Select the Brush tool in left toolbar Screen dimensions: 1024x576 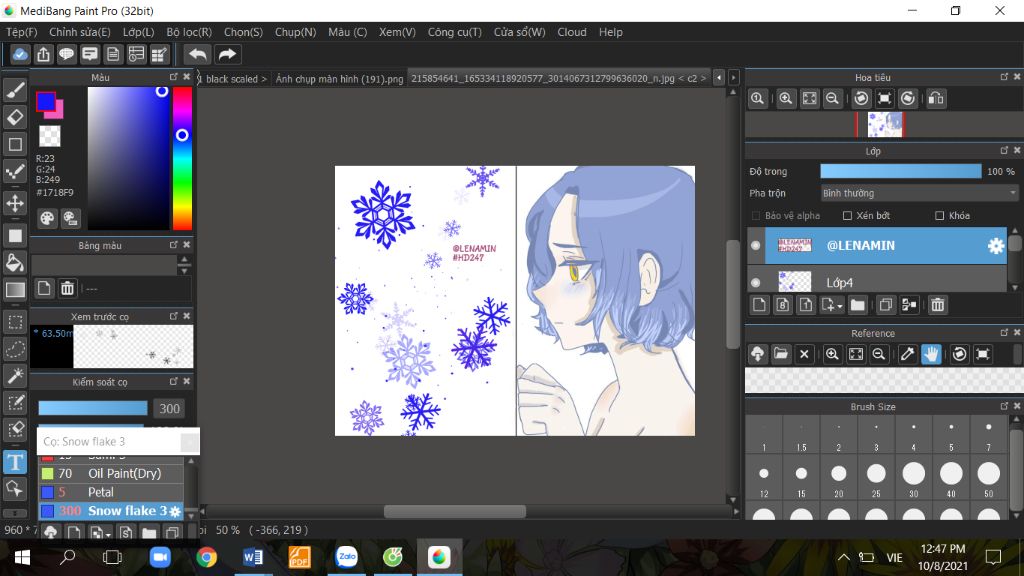[x=15, y=90]
